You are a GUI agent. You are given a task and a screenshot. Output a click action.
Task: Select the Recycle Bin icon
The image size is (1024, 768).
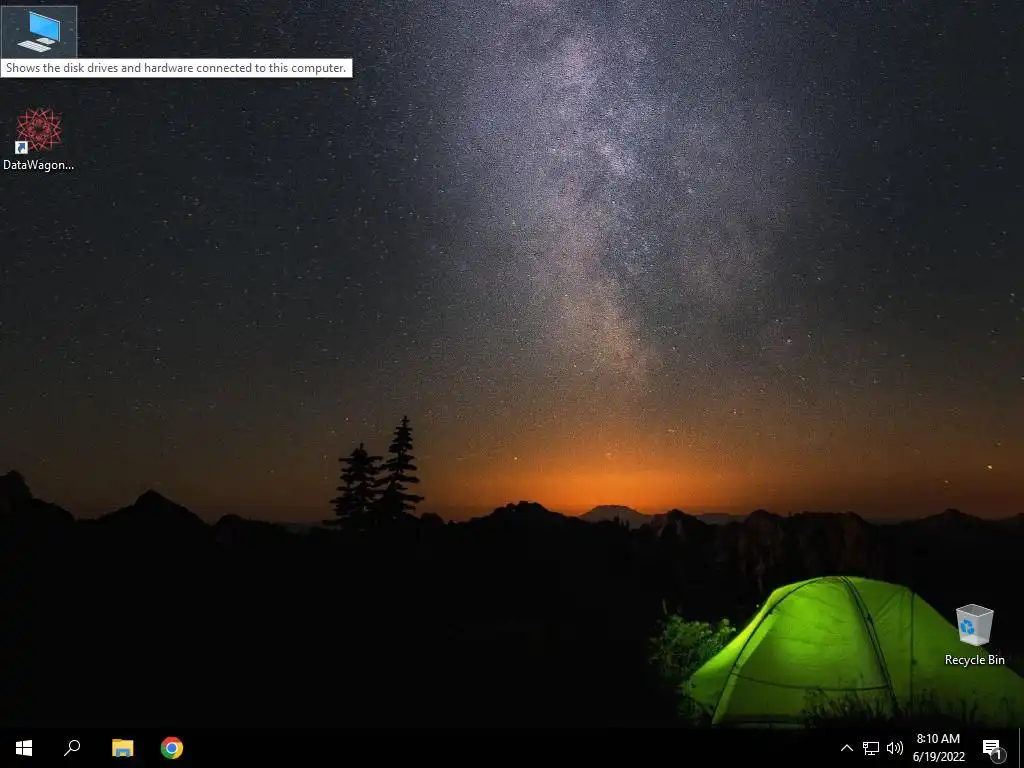[x=974, y=635]
